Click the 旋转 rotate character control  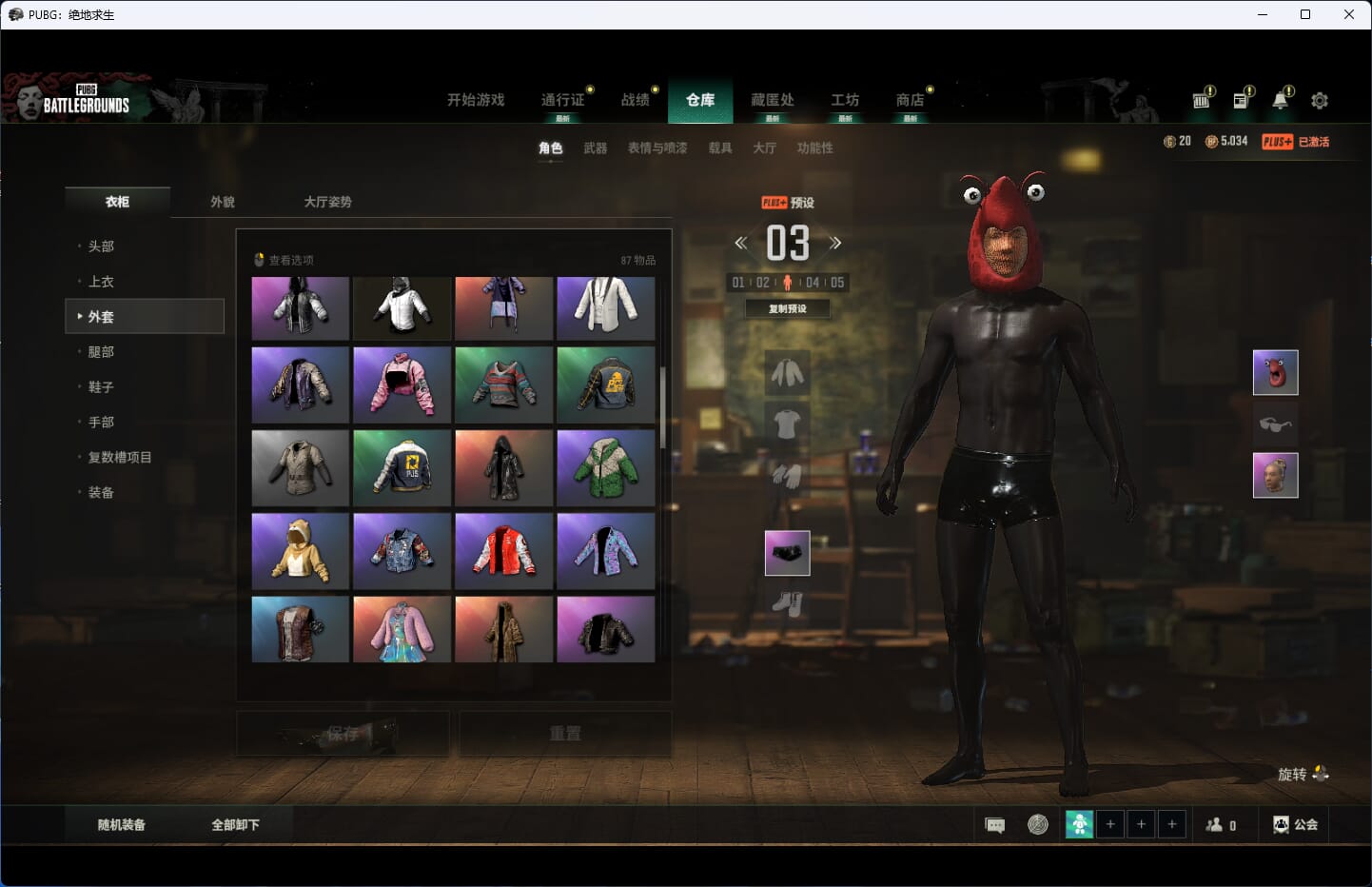point(1303,774)
